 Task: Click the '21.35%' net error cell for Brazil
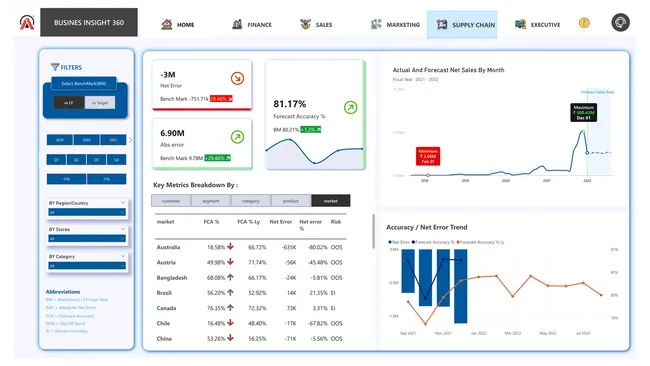pos(318,293)
